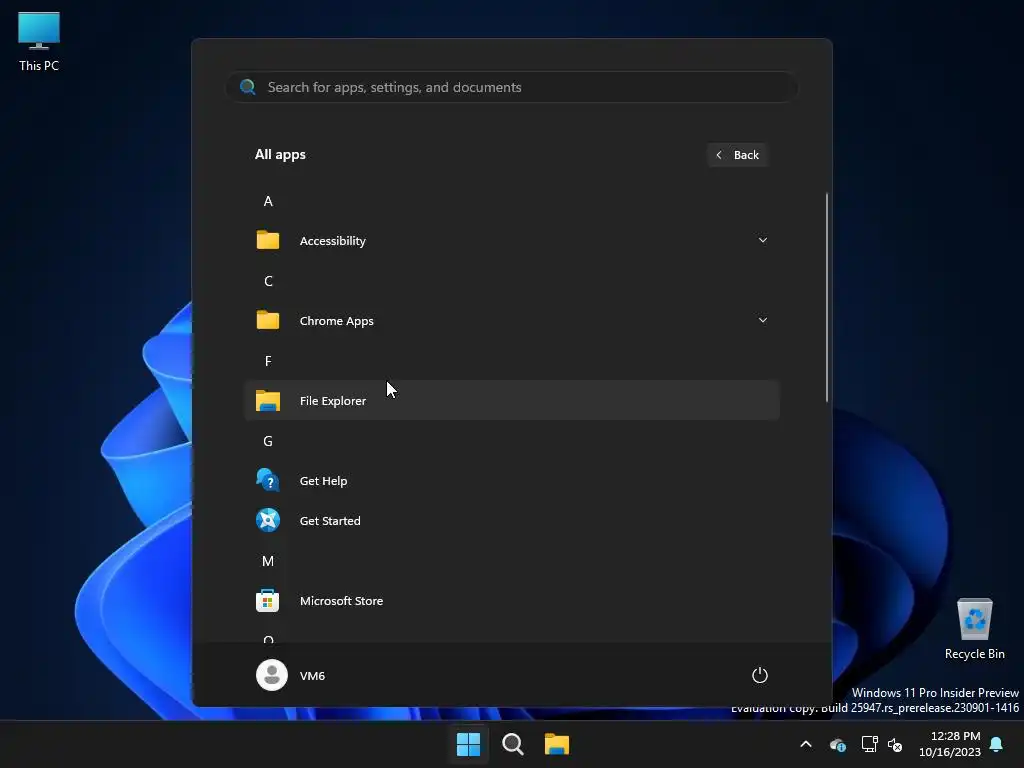The width and height of the screenshot is (1024, 768).
Task: Click the VM6 account name
Action: pos(312,676)
